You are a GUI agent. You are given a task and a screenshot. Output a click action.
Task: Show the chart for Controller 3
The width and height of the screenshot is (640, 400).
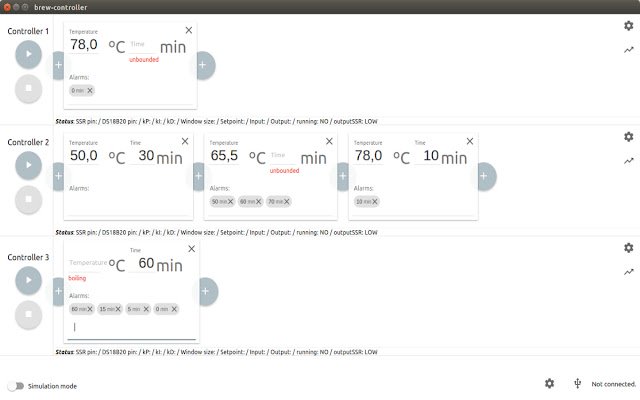coord(629,272)
